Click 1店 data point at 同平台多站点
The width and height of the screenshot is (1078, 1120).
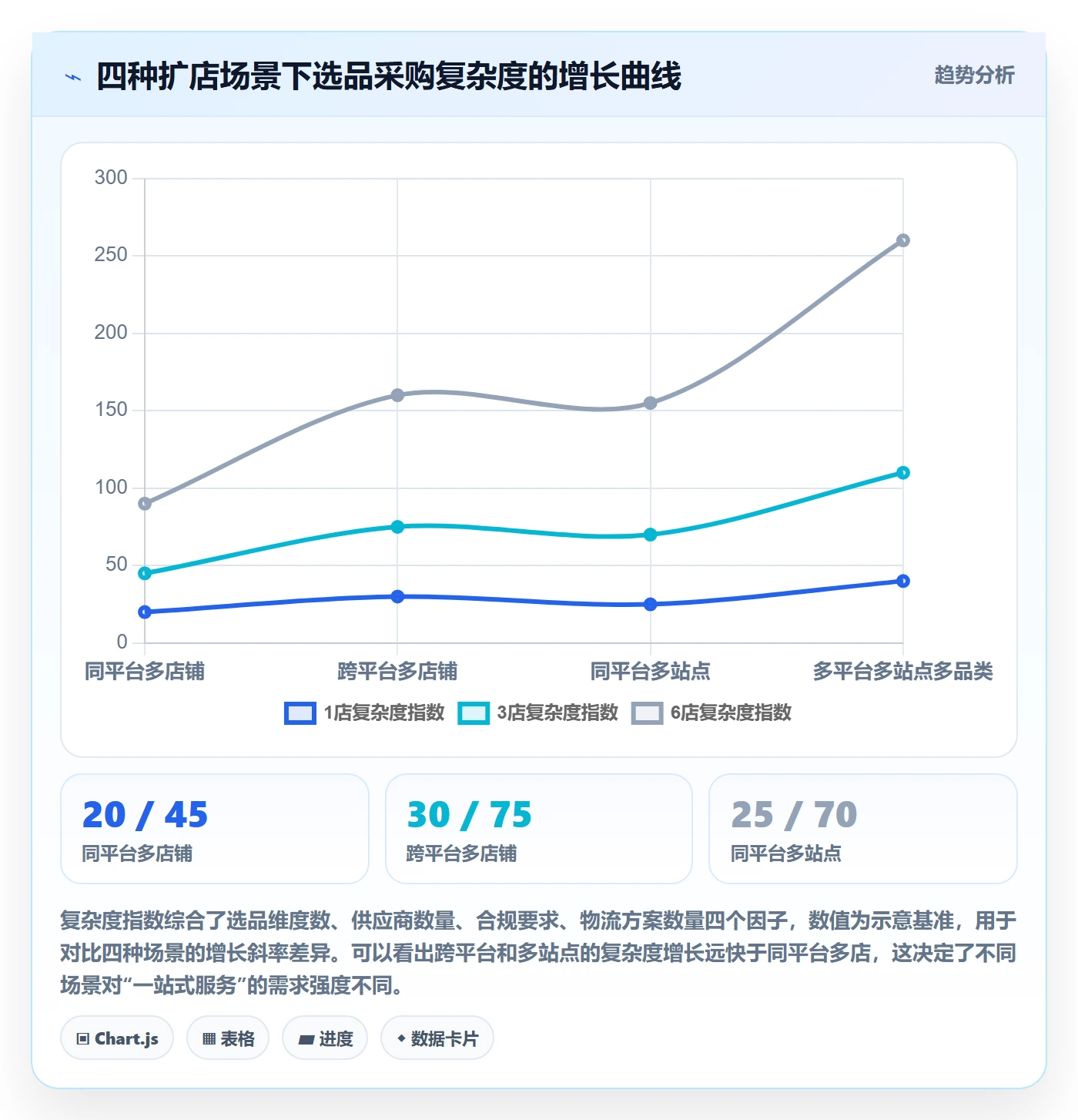[x=651, y=605]
